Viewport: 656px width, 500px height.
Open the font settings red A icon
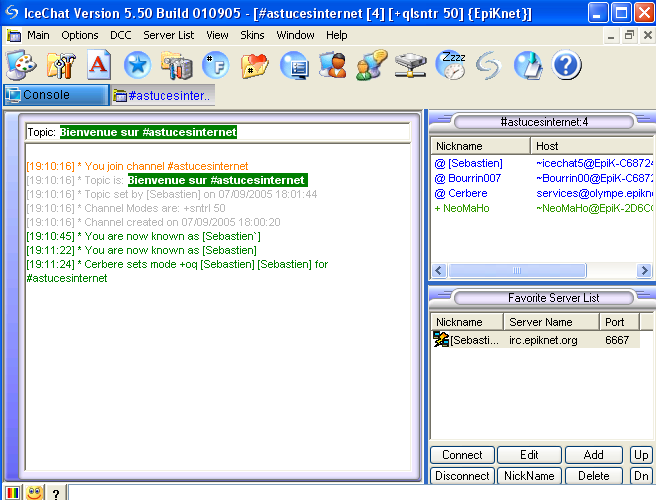(99, 65)
